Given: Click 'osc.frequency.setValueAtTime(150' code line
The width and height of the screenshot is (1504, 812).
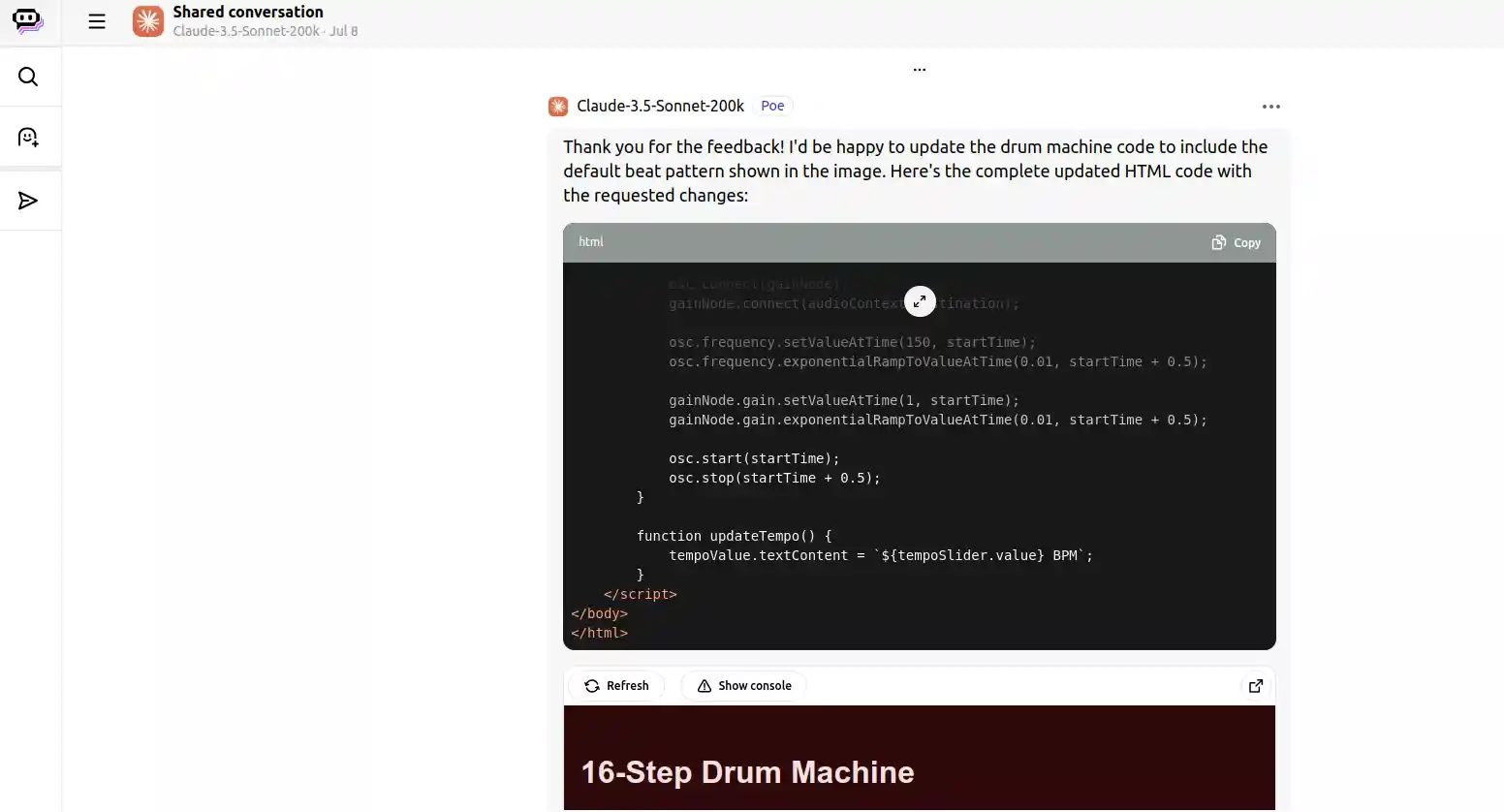Looking at the screenshot, I should coord(852,342).
